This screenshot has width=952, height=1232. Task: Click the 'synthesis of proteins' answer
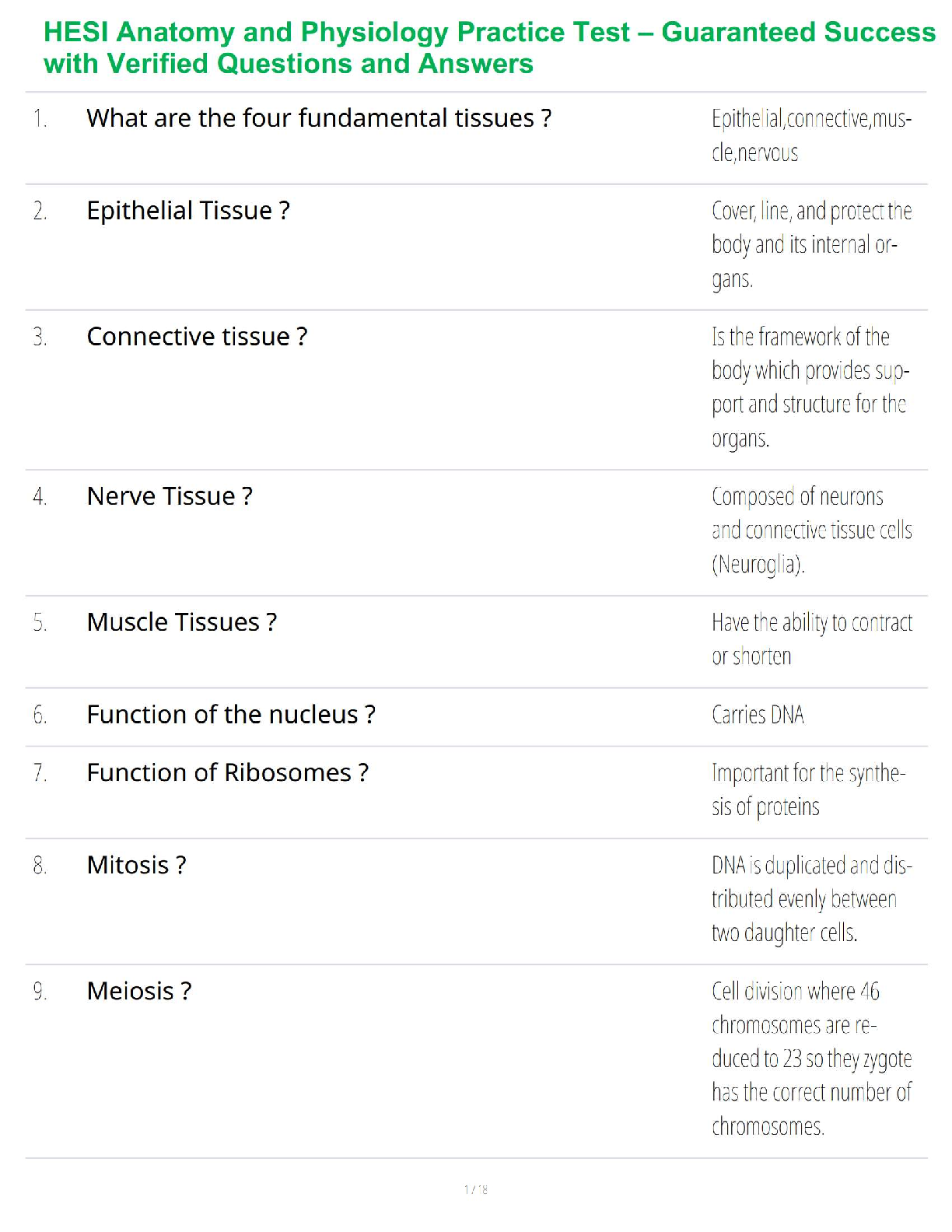pyautogui.click(x=807, y=789)
